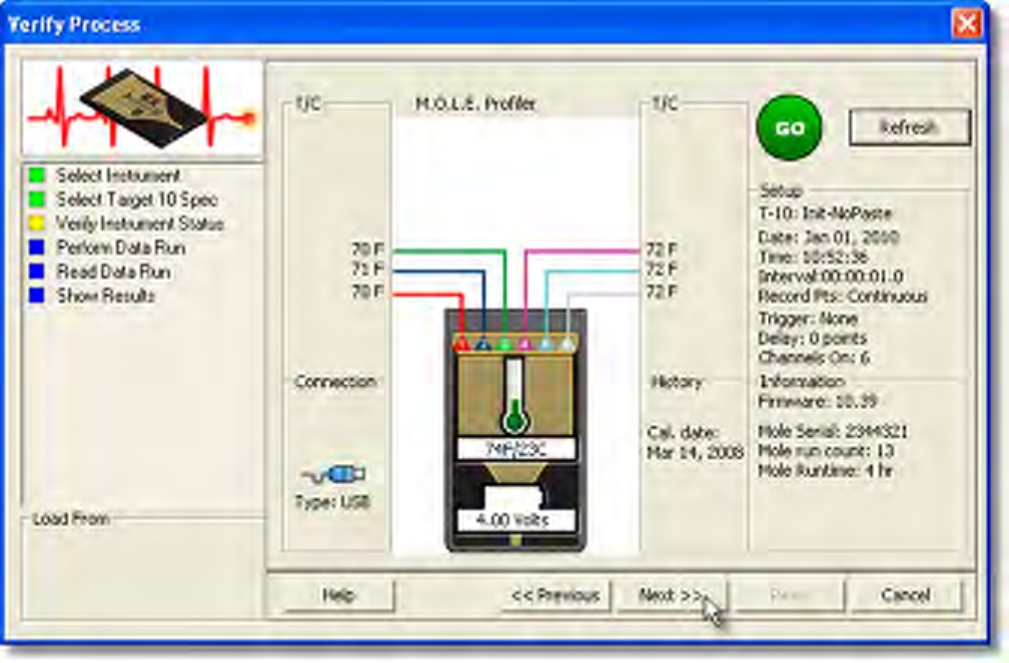Screen dimensions: 1009x663
Task: Click the USB connection plug icon
Action: (x=333, y=475)
